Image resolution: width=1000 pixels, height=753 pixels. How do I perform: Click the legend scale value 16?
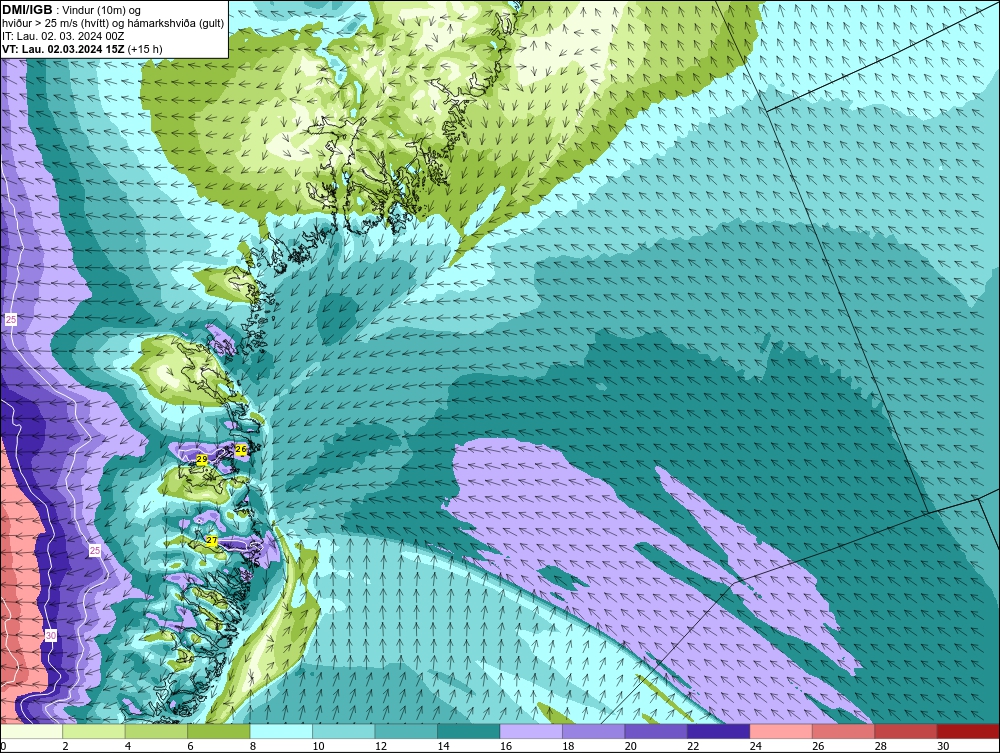506,746
